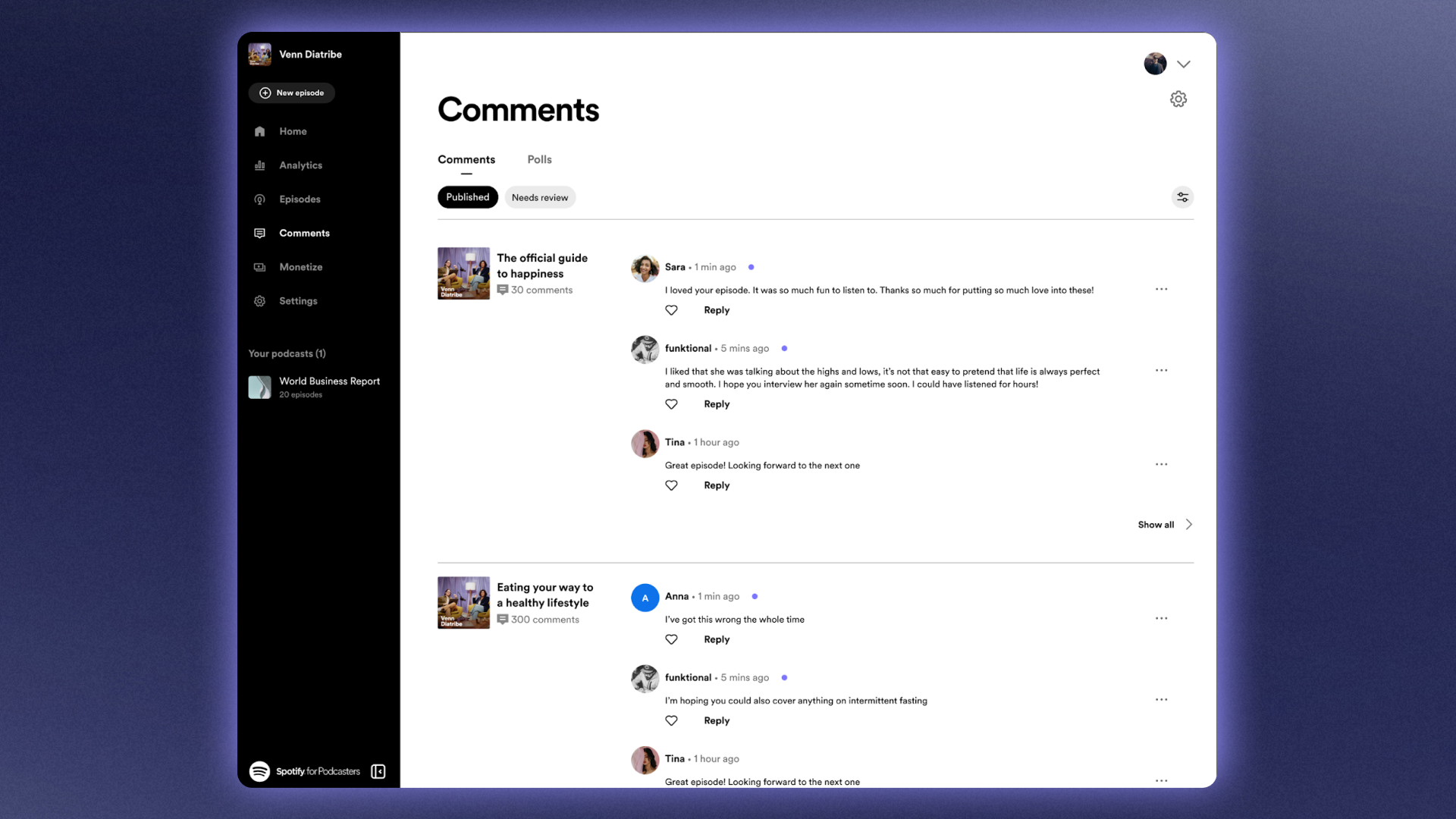
Task: Like Sara's comment with the heart
Action: click(671, 310)
